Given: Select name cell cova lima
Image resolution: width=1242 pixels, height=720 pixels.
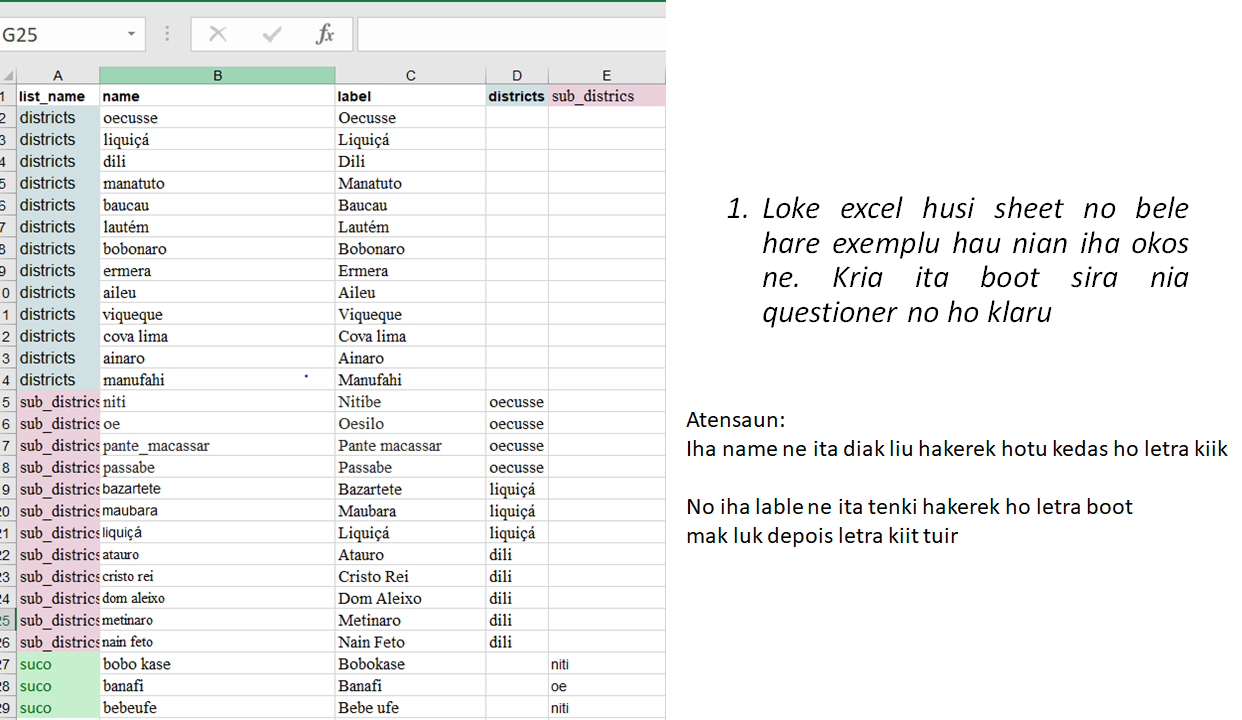Looking at the screenshot, I should pos(217,336).
